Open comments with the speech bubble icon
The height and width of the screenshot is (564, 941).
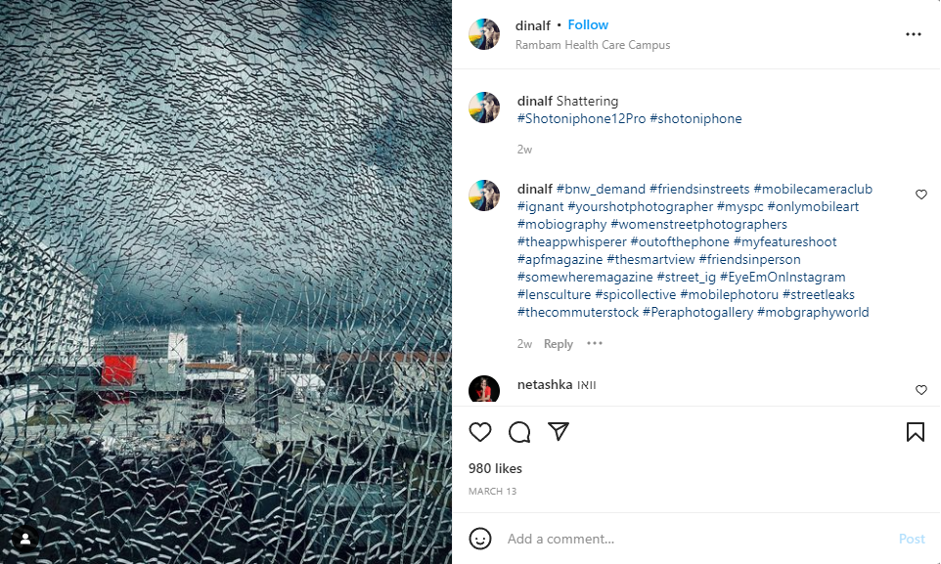pyautogui.click(x=519, y=432)
